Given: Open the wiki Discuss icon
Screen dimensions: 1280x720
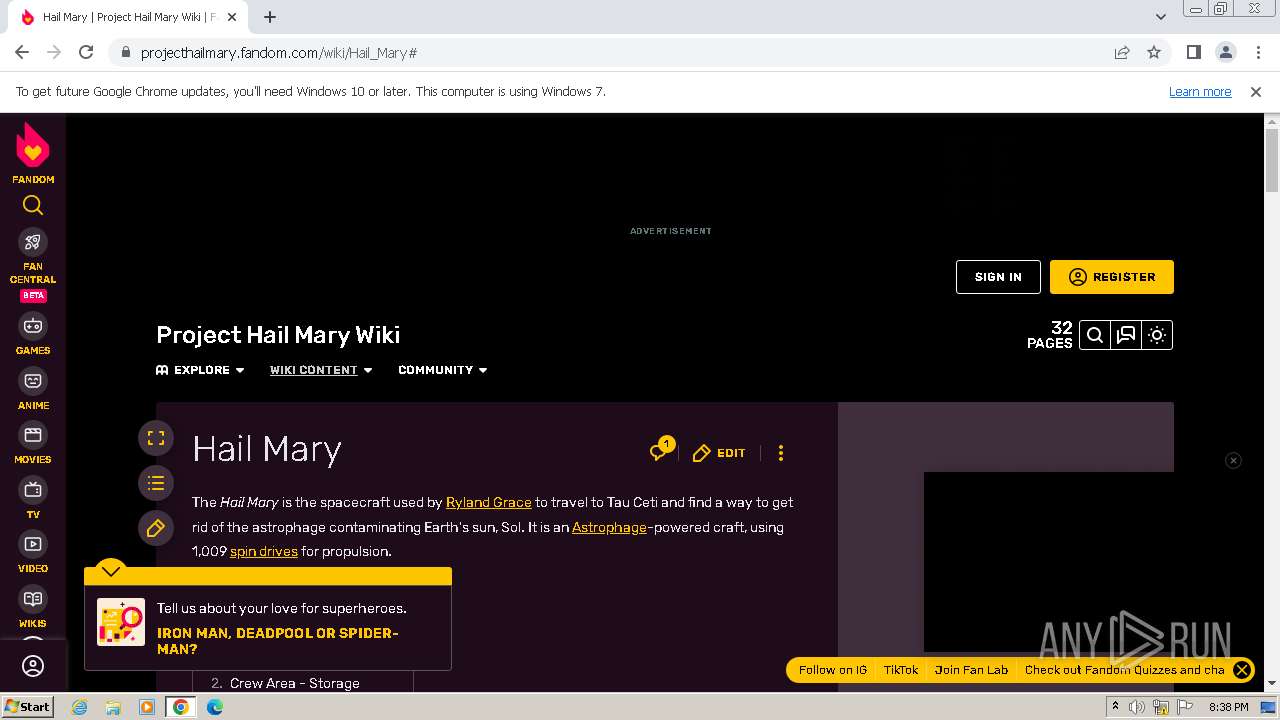Looking at the screenshot, I should click(1126, 335).
